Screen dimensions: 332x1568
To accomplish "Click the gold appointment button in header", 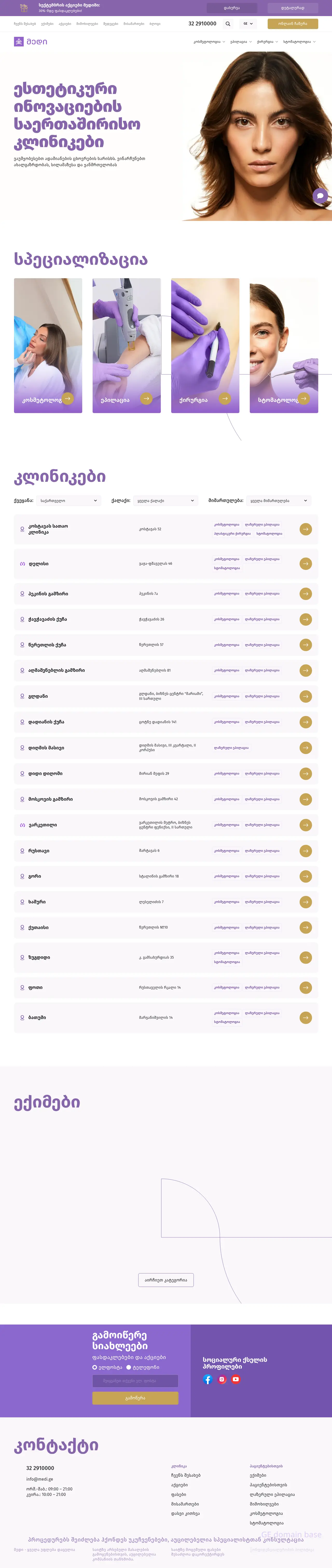I will pyautogui.click(x=292, y=24).
